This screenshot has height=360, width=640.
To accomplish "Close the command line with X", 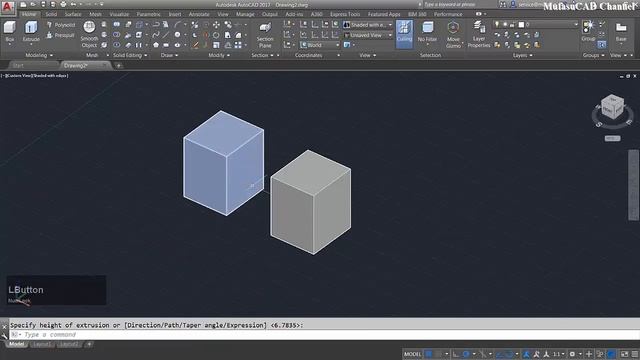I will click(x=4, y=327).
